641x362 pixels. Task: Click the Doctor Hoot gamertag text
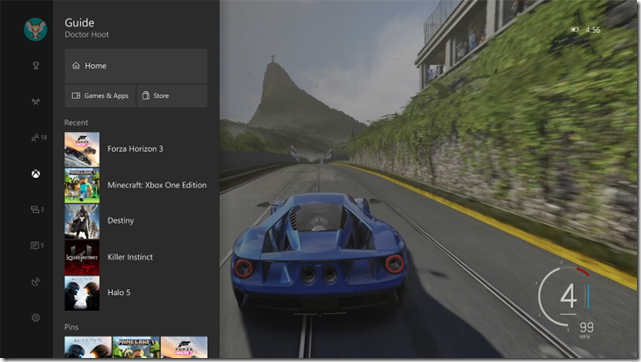87,35
